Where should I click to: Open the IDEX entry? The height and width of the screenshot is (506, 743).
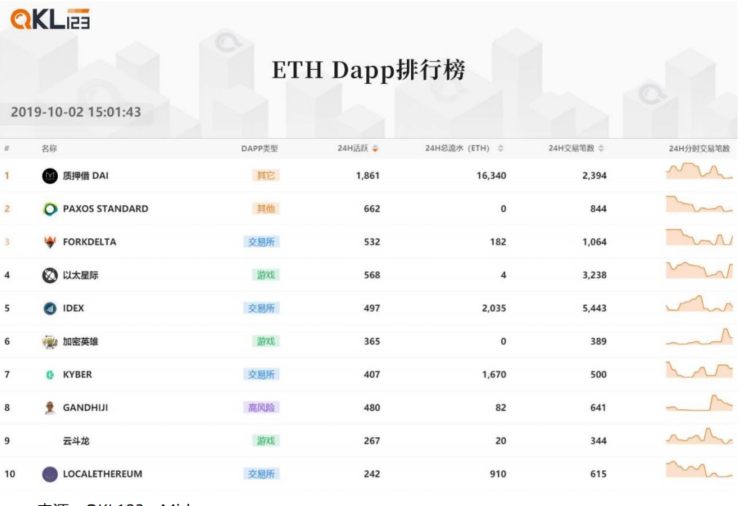[x=73, y=308]
